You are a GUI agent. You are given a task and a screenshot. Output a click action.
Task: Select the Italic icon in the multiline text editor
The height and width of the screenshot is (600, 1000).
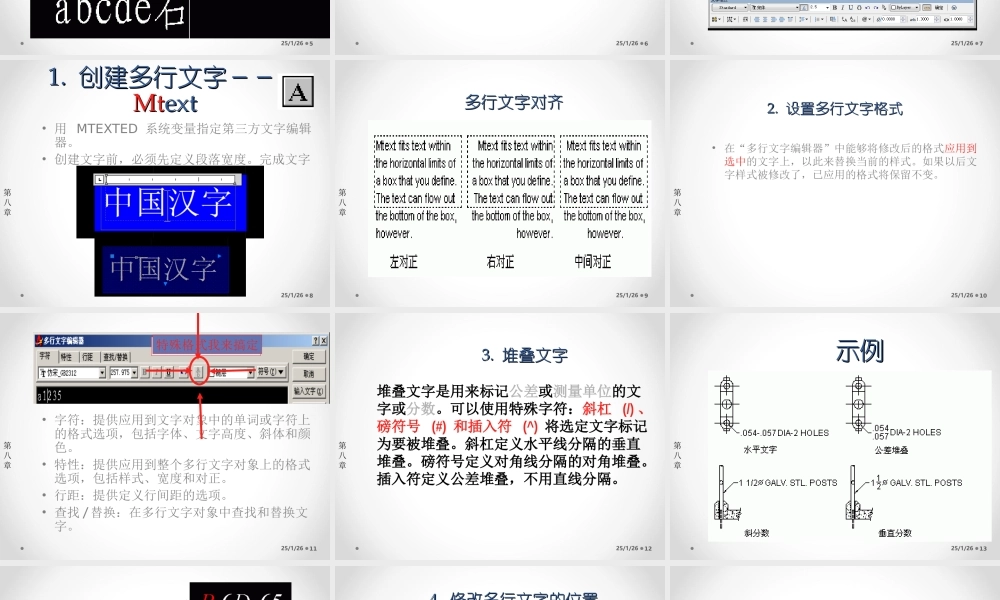[x=156, y=372]
